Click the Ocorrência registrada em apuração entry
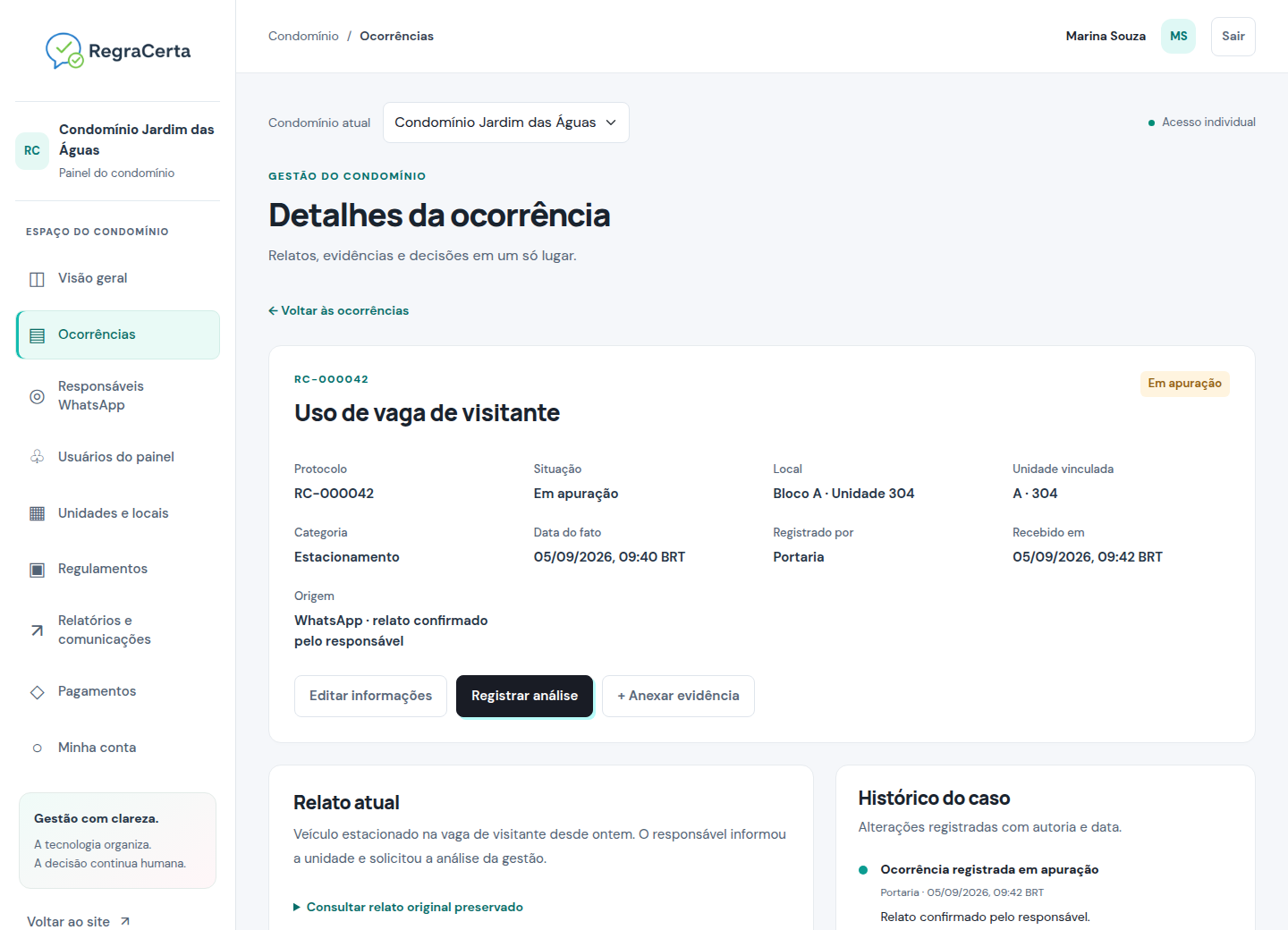This screenshot has width=1288, height=930. pyautogui.click(x=989, y=869)
